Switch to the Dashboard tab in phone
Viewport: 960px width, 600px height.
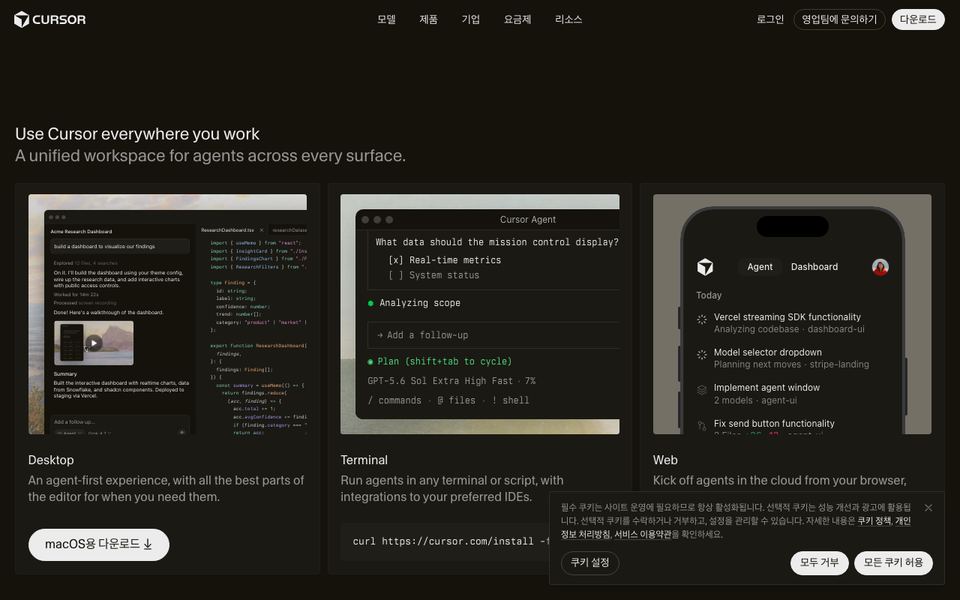[814, 267]
